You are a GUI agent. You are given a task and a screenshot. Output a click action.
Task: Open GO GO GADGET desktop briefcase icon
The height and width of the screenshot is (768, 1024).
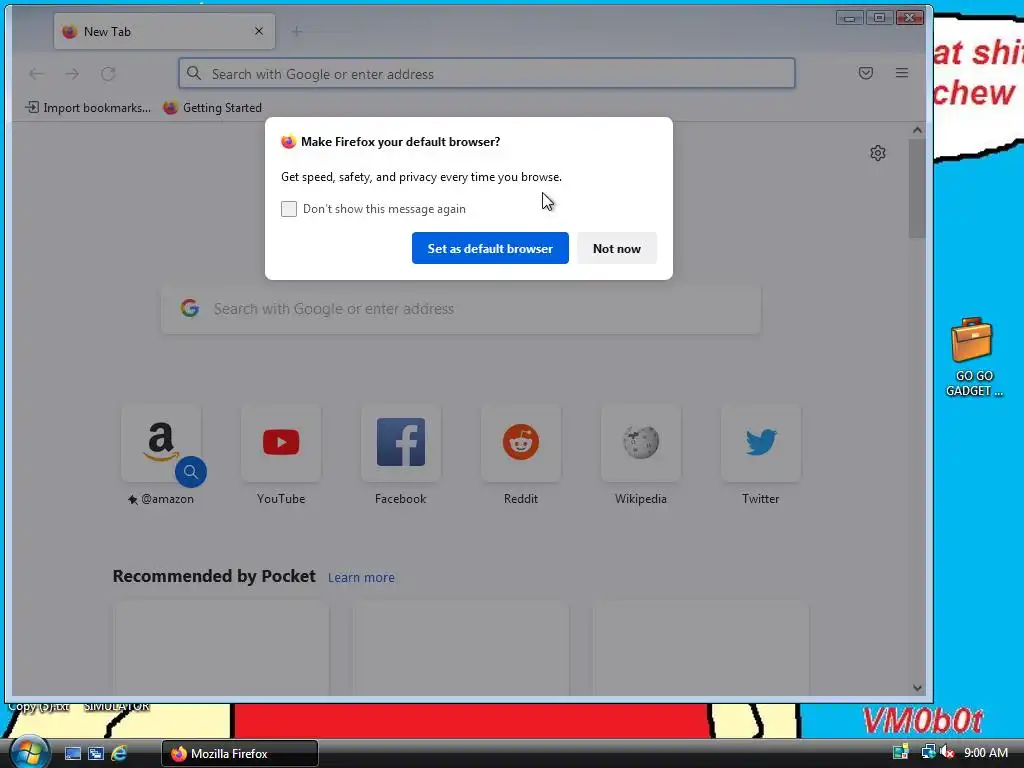972,357
